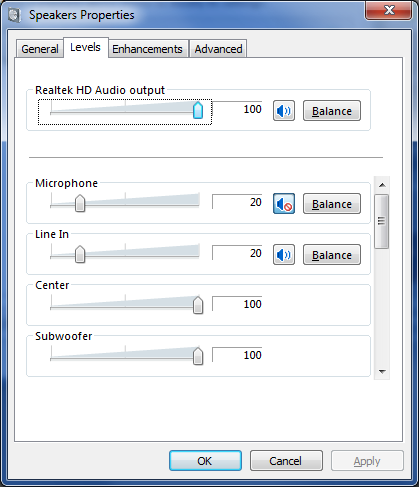Confirm settings with the OK button
The height and width of the screenshot is (487, 419).
point(205,461)
